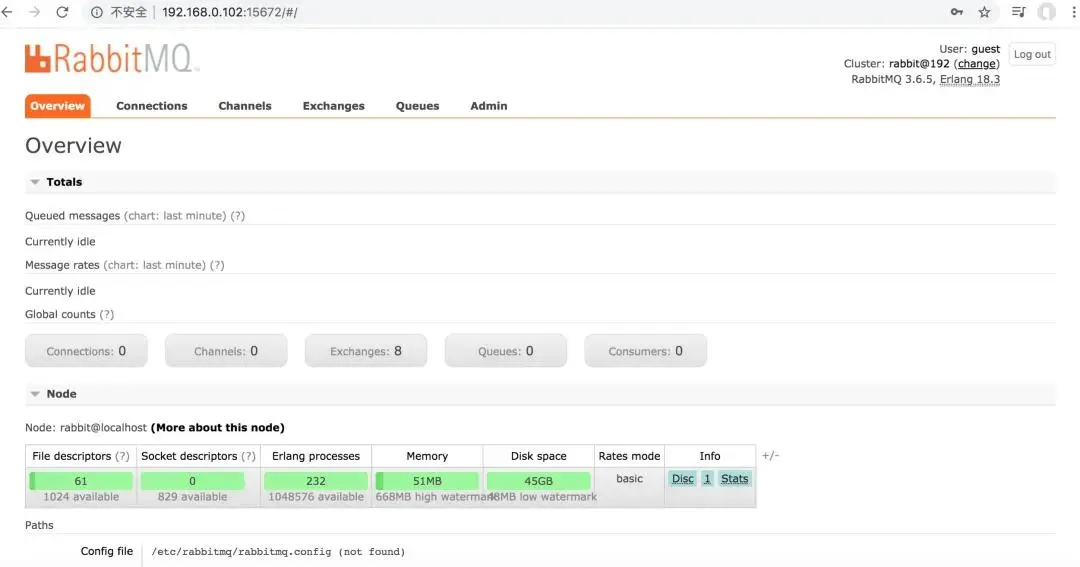The width and height of the screenshot is (1080, 567).
Task: Click the RabbitMQ logo
Action: click(112, 59)
